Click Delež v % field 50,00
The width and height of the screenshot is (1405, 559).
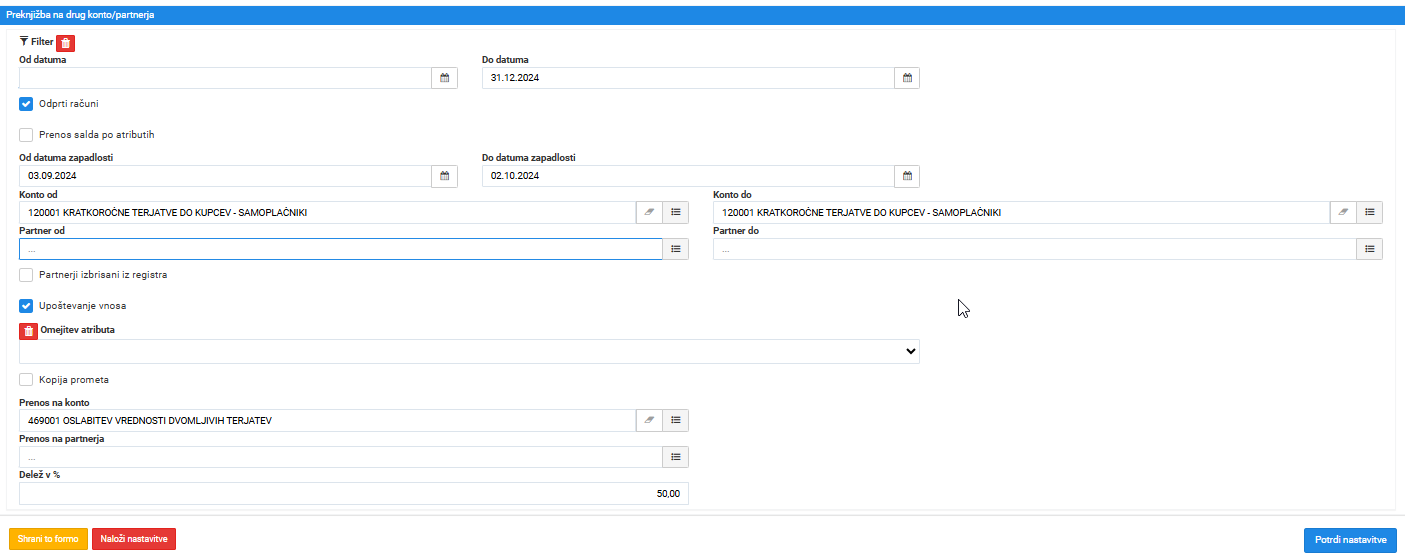tap(354, 493)
